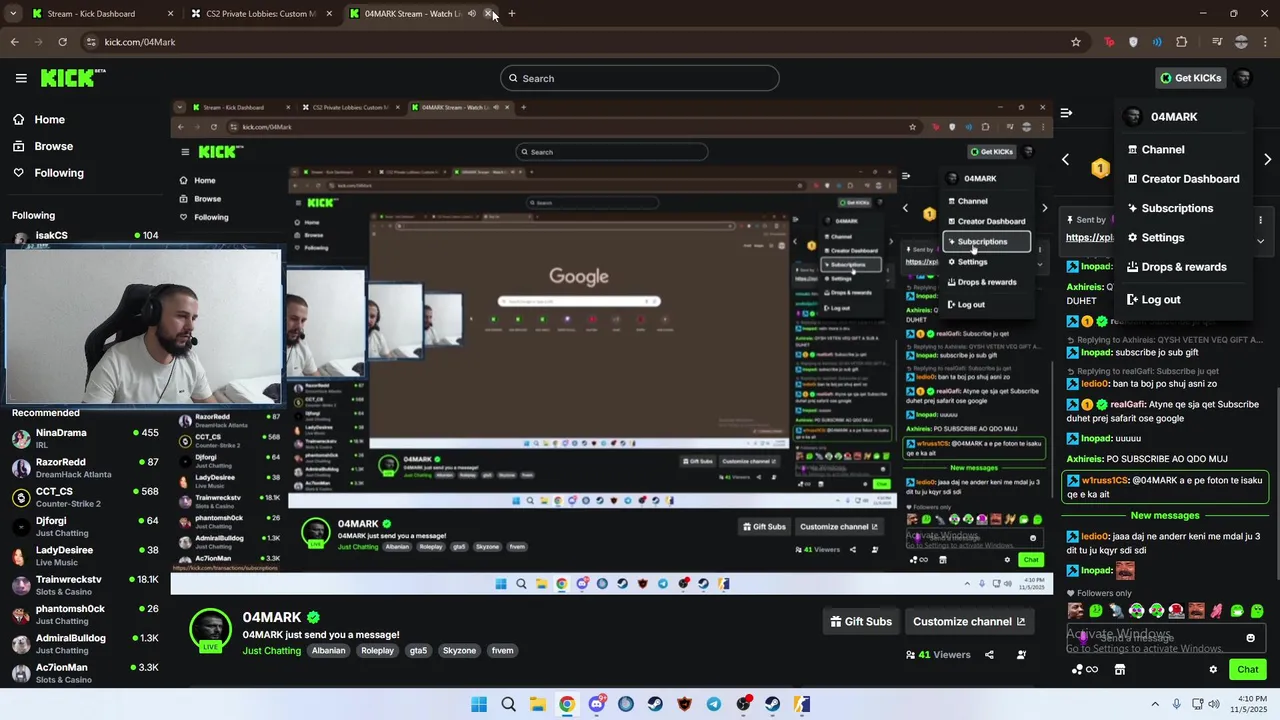Screen dimensions: 1280x720
Task: Mute the 04MARK Stream tab audio
Action: (x=472, y=14)
